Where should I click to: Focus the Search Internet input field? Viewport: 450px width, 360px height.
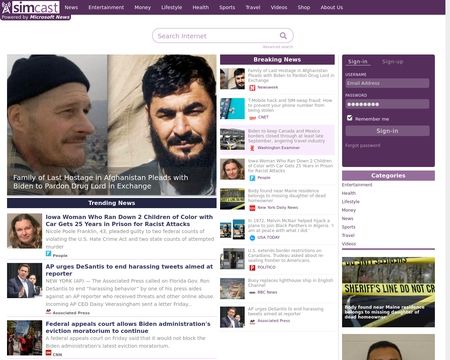tap(217, 36)
